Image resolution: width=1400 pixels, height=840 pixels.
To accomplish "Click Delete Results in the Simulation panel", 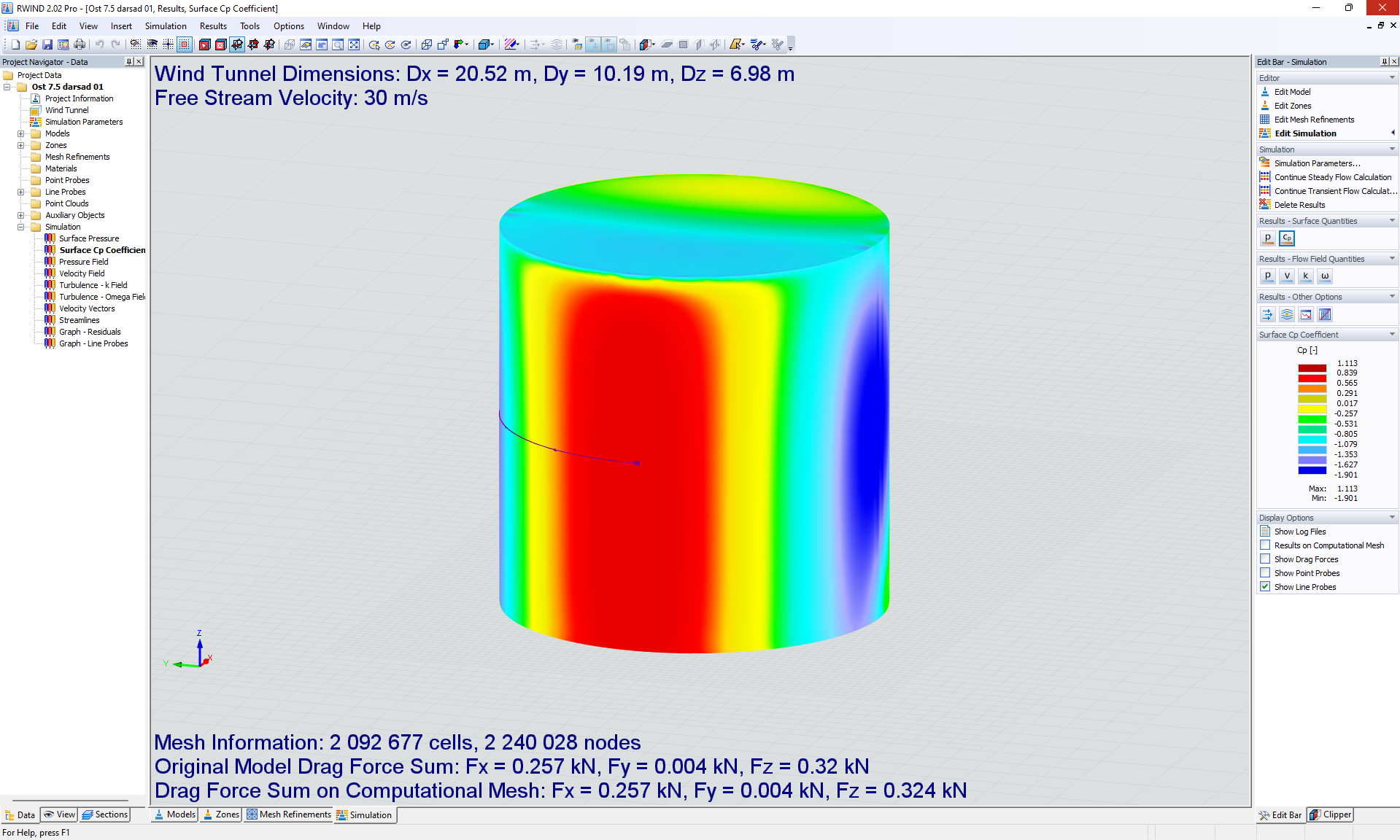I will tap(1300, 204).
